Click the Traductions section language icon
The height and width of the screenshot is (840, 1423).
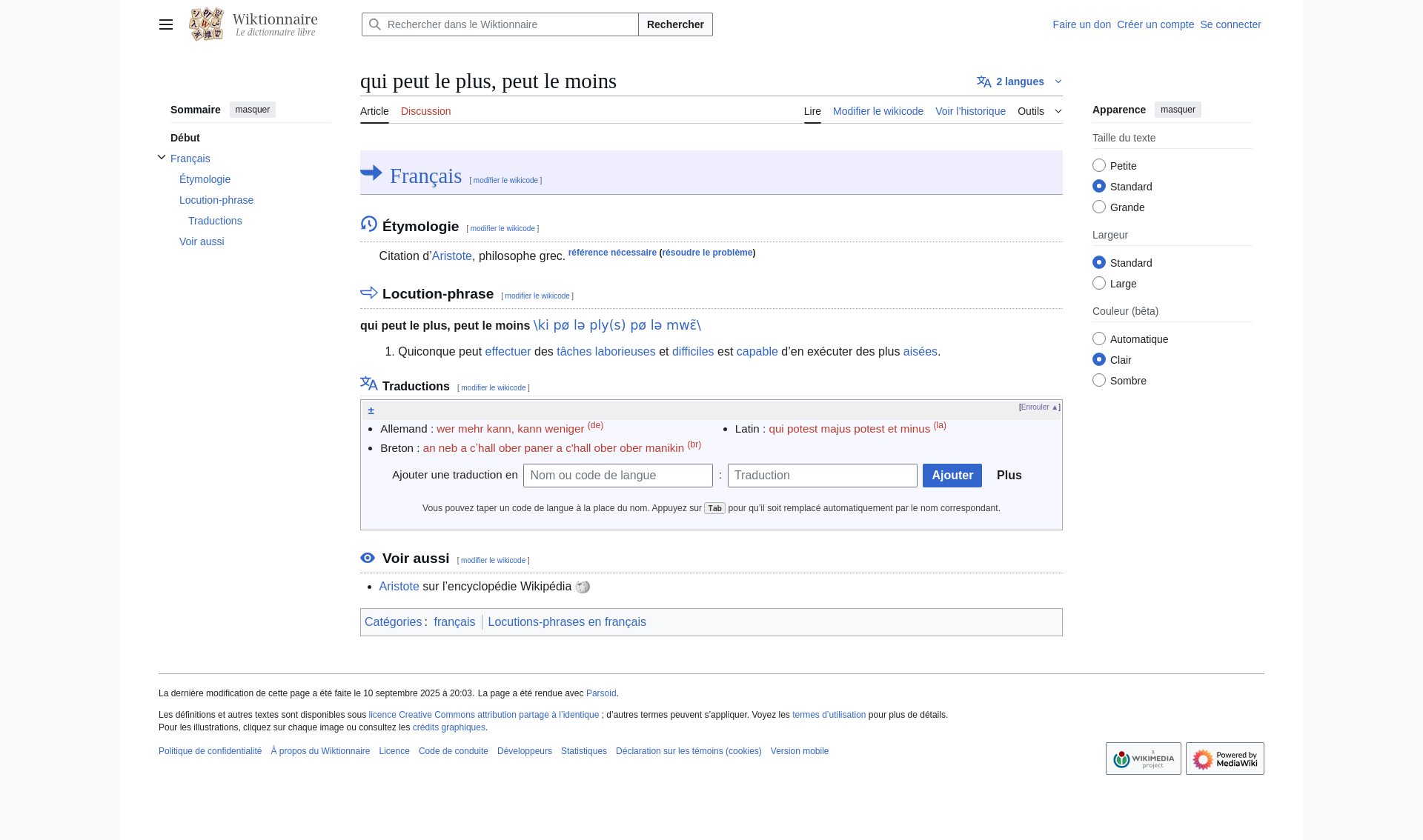tap(368, 384)
